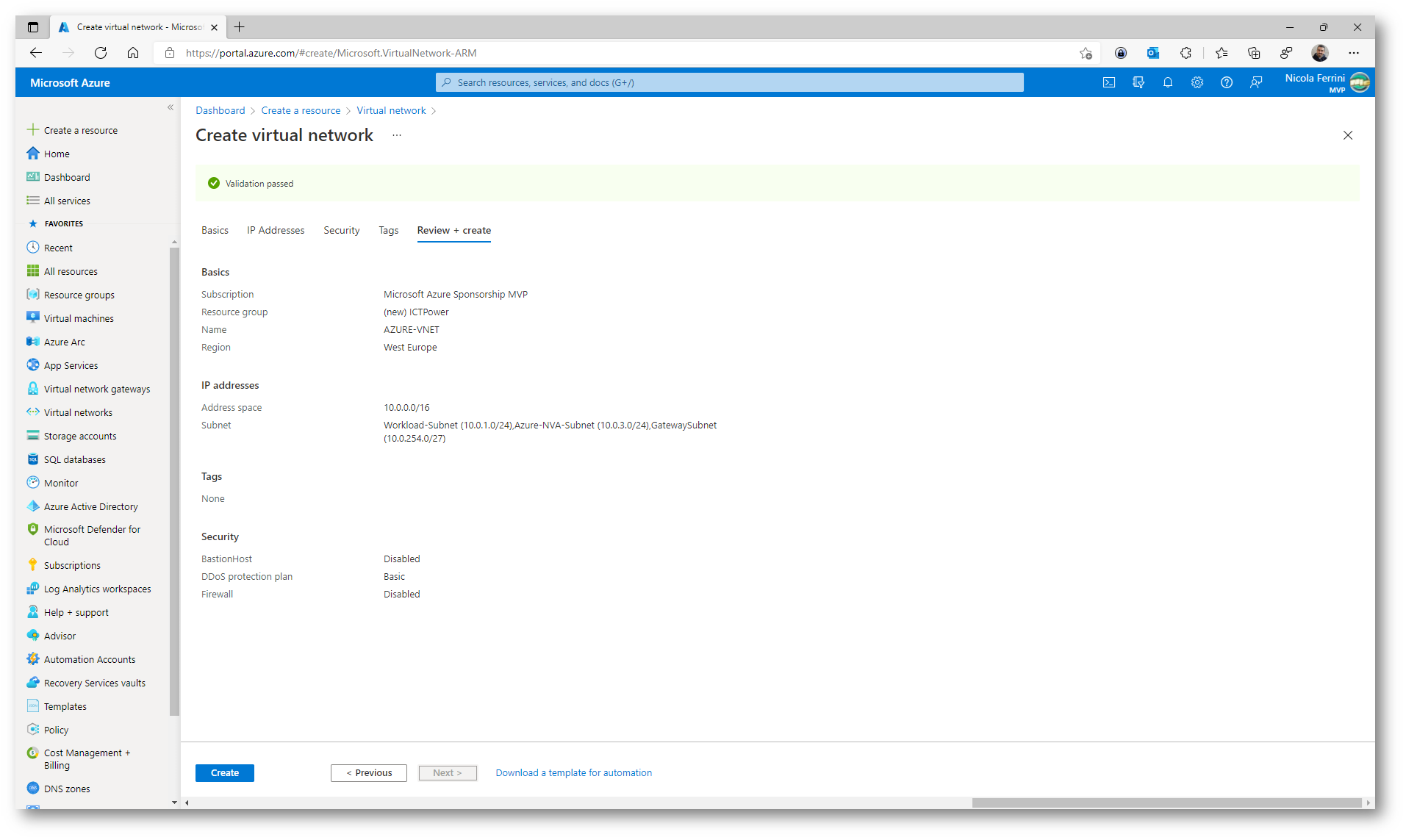This screenshot has height=840, width=1406.
Task: Click the Virtual network gateways lock icon
Action: pyautogui.click(x=32, y=389)
